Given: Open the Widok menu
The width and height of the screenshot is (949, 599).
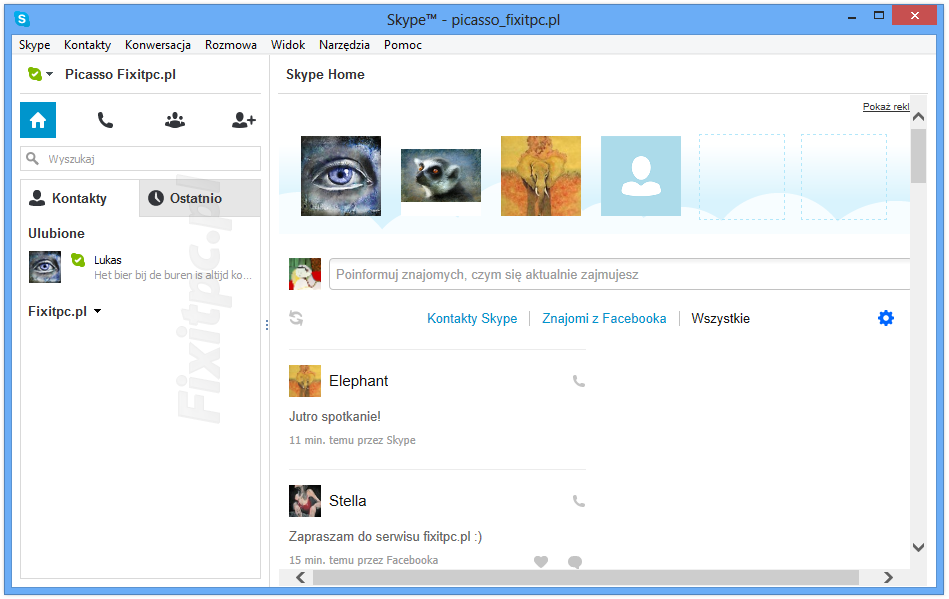Looking at the screenshot, I should click(x=288, y=45).
